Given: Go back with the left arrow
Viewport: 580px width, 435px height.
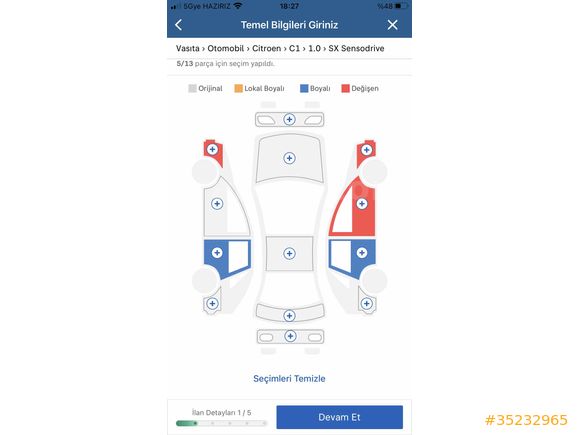Looking at the screenshot, I should point(179,25).
